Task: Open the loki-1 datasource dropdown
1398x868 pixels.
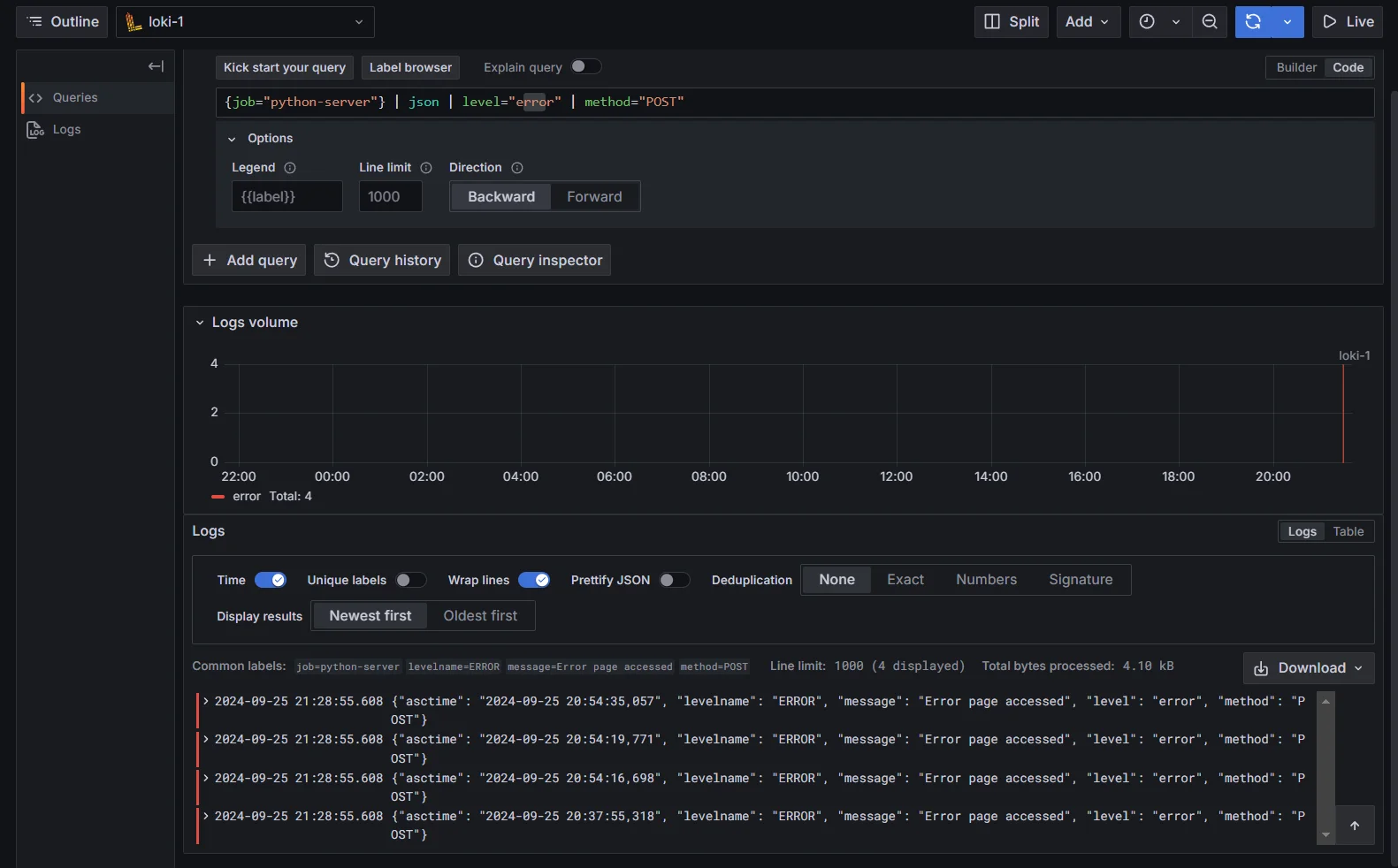Action: 245,22
